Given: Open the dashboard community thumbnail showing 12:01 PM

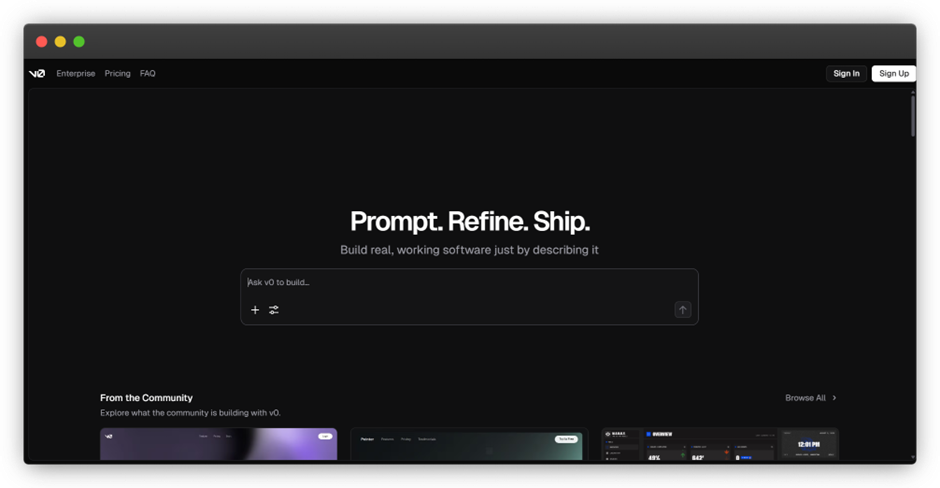Looking at the screenshot, I should pos(719,445).
